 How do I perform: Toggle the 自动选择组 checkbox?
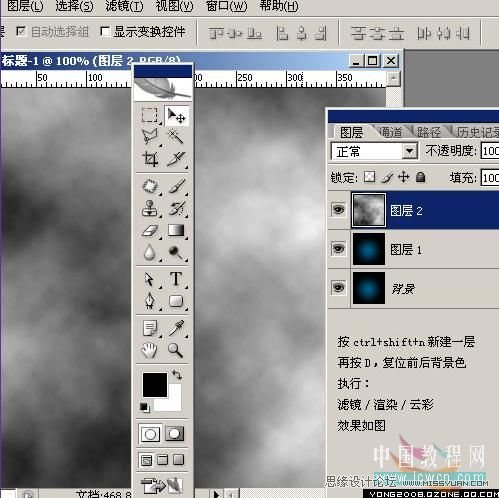[21, 32]
